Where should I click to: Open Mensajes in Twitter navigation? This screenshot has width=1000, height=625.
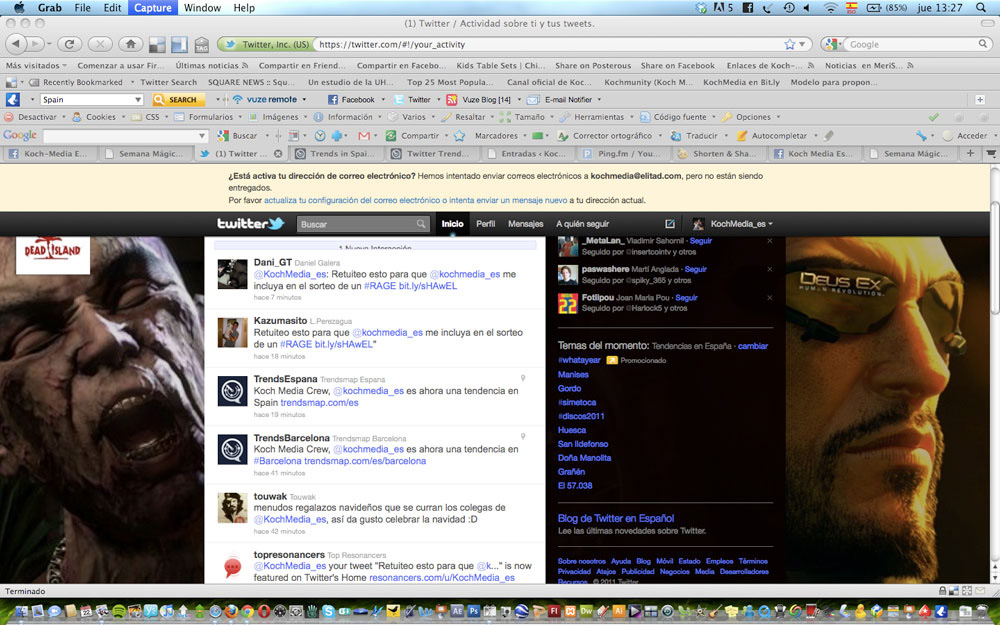(x=526, y=224)
